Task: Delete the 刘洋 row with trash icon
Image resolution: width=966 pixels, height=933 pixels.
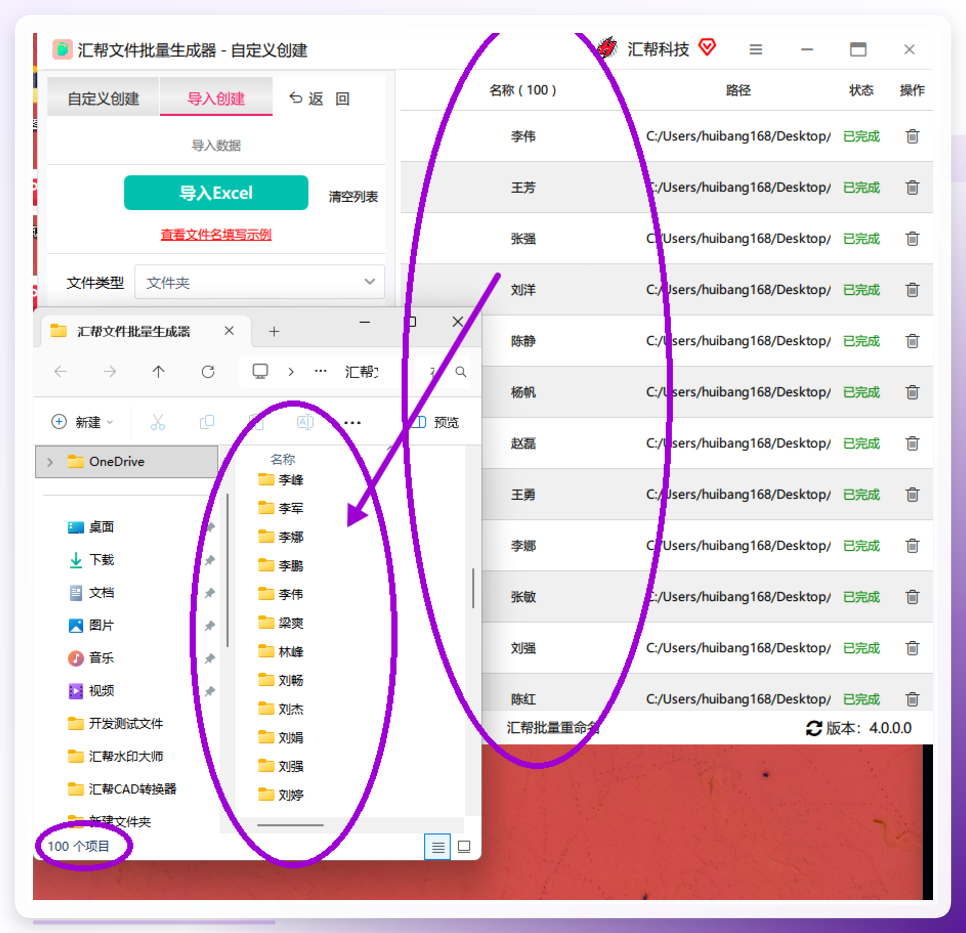Action: pos(912,290)
